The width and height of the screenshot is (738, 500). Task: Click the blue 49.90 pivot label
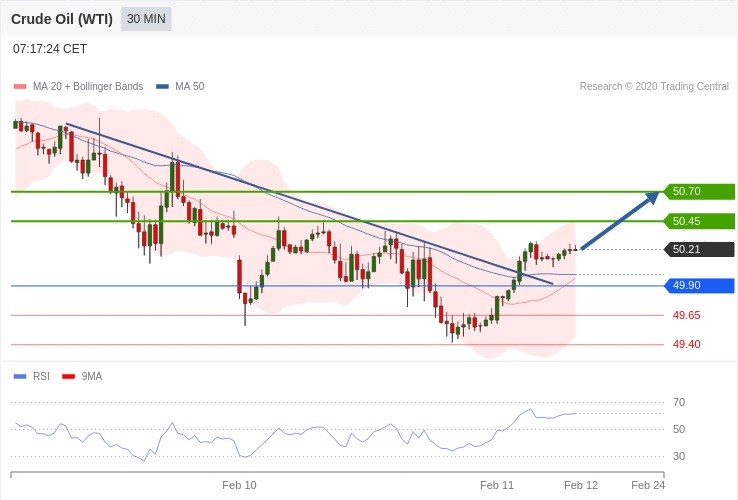point(699,285)
